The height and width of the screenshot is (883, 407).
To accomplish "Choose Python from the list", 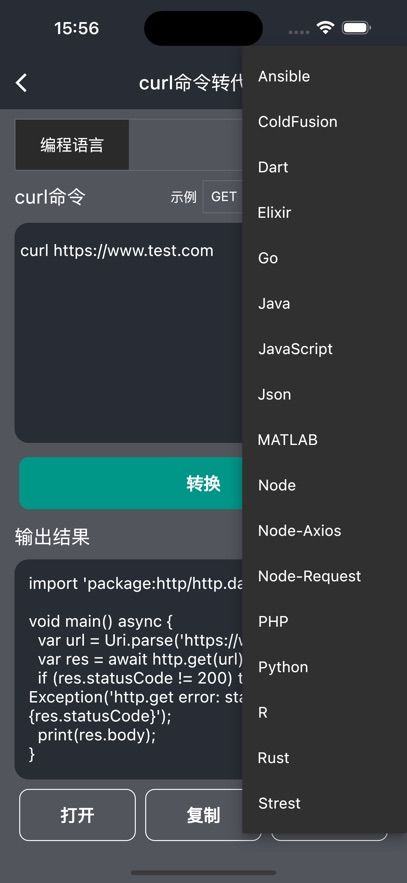I will (x=325, y=667).
